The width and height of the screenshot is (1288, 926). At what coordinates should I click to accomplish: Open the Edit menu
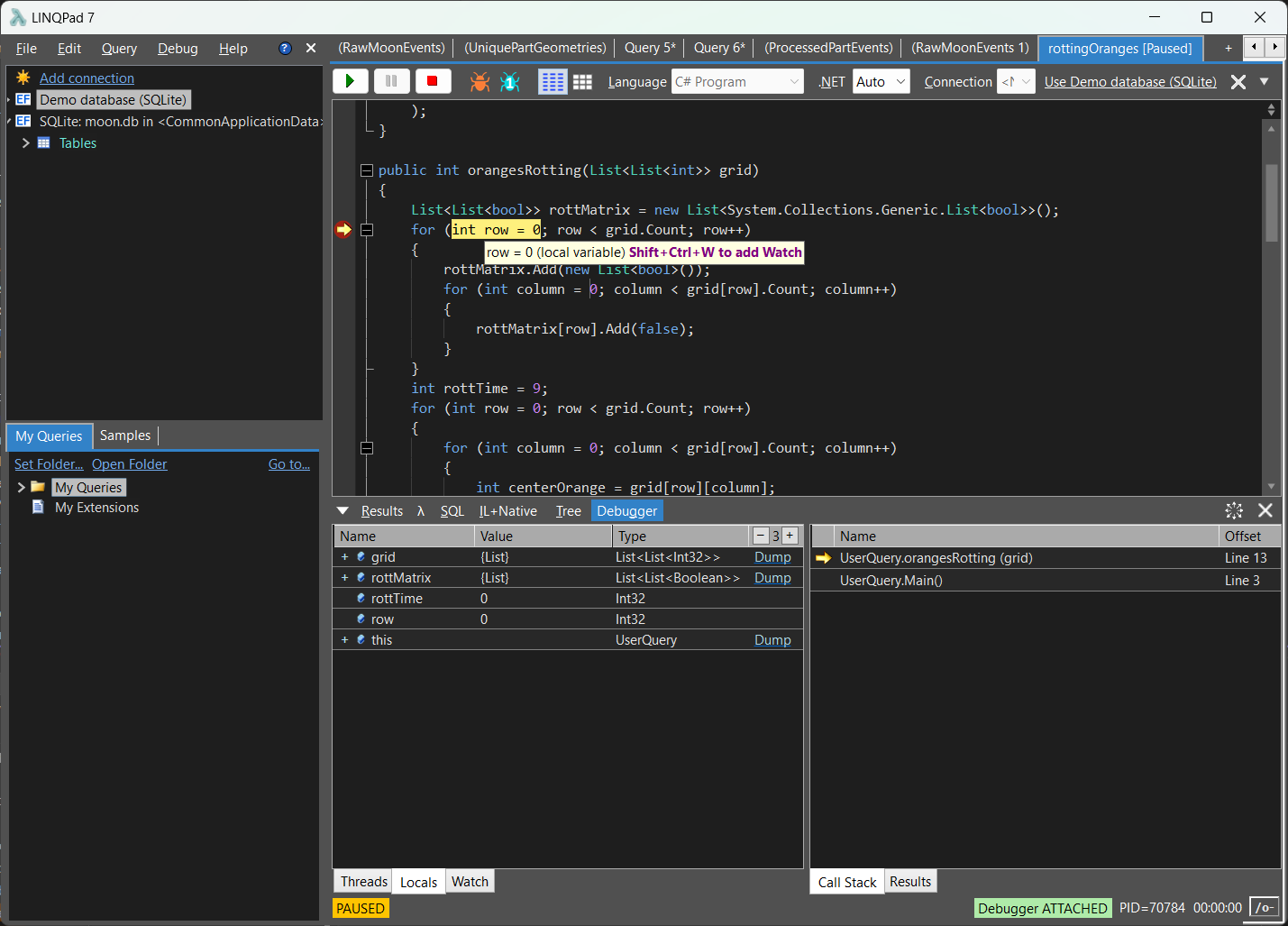[69, 49]
